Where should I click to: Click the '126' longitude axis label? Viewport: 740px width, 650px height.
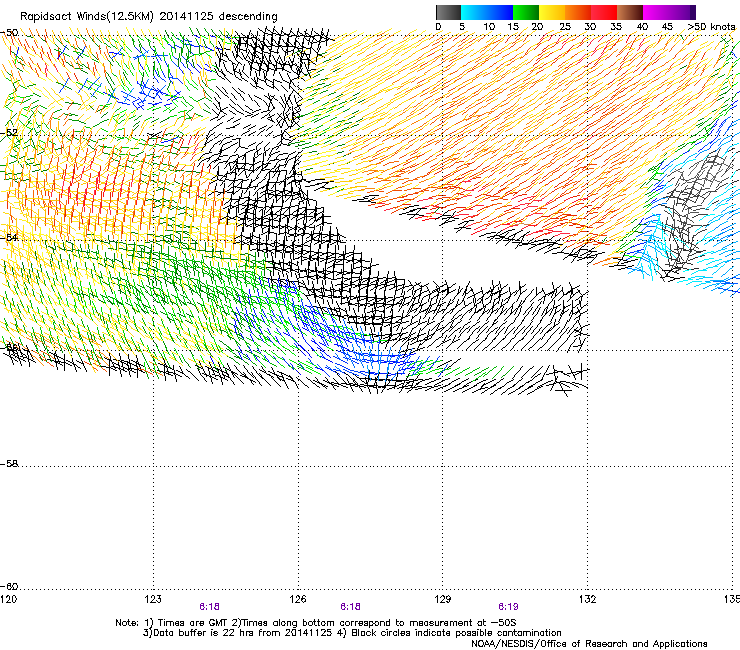tap(298, 599)
